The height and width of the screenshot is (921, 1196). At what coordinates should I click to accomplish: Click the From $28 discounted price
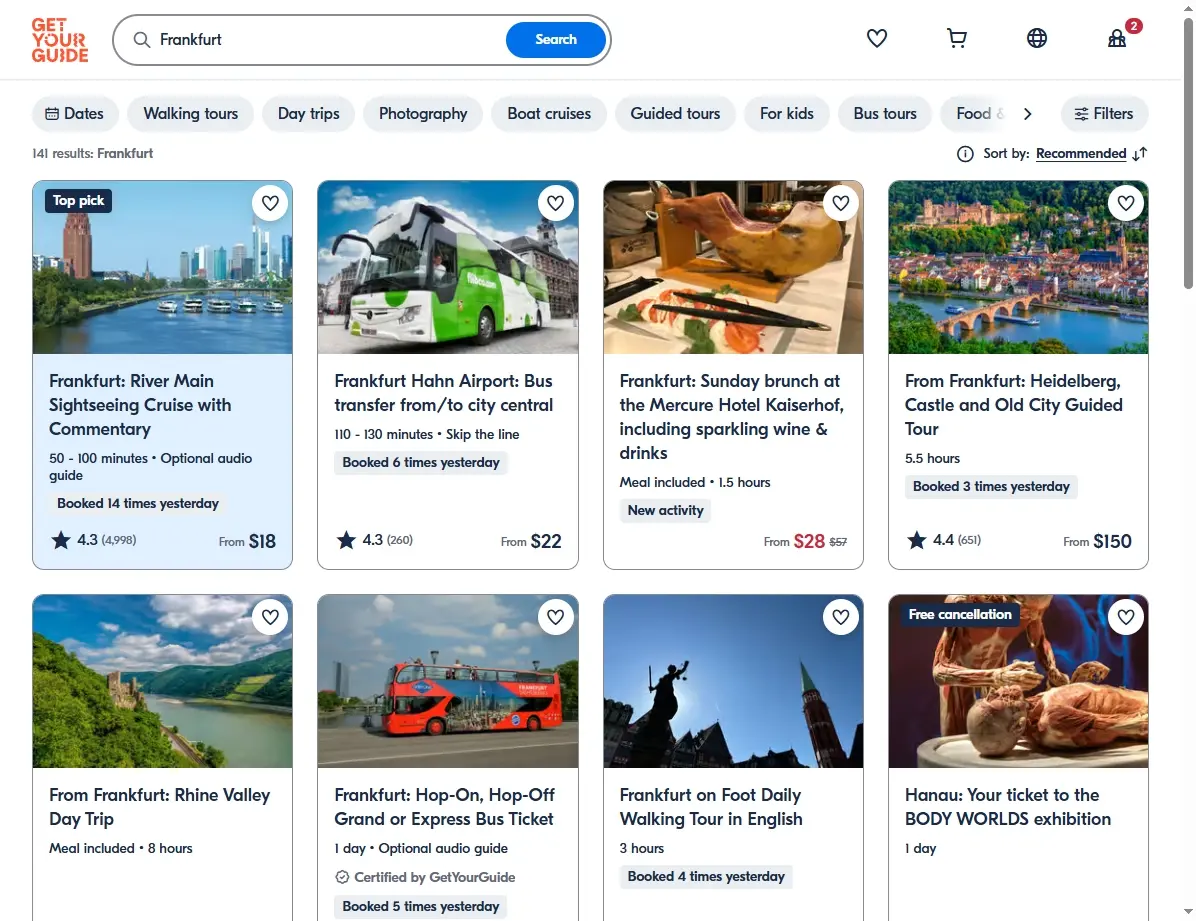pyautogui.click(x=805, y=541)
